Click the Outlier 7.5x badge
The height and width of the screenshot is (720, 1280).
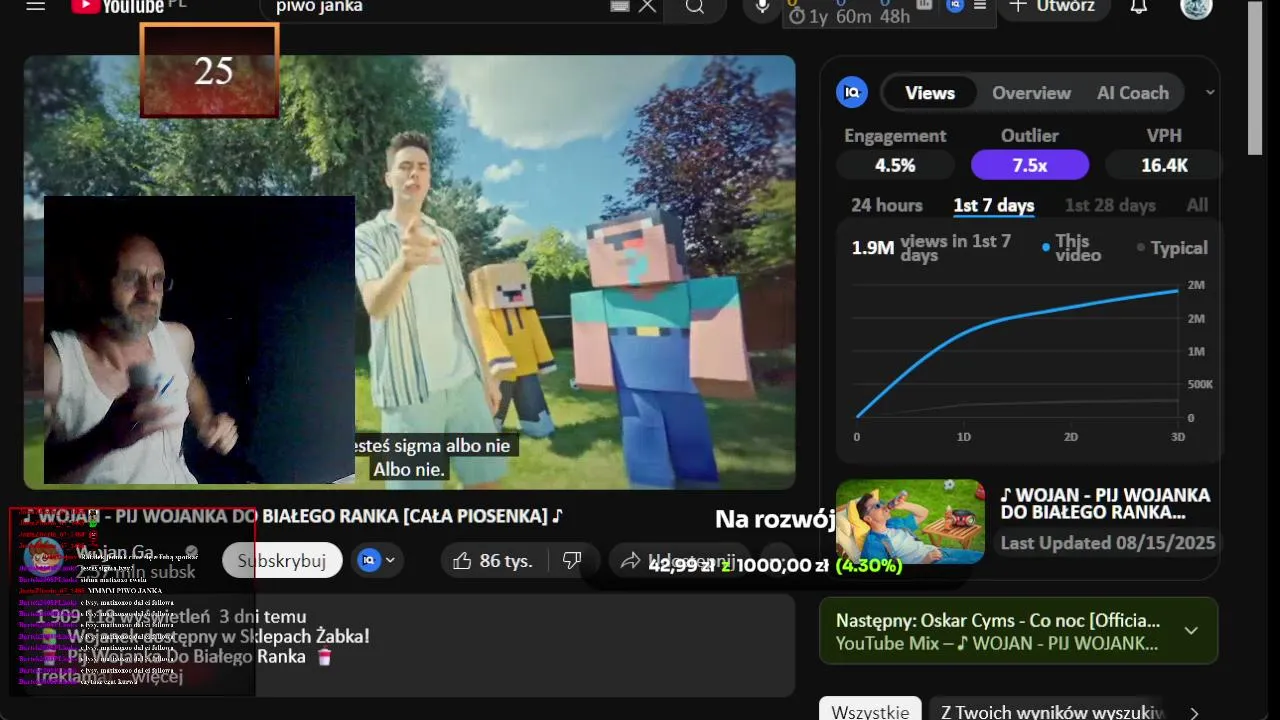pos(1029,165)
